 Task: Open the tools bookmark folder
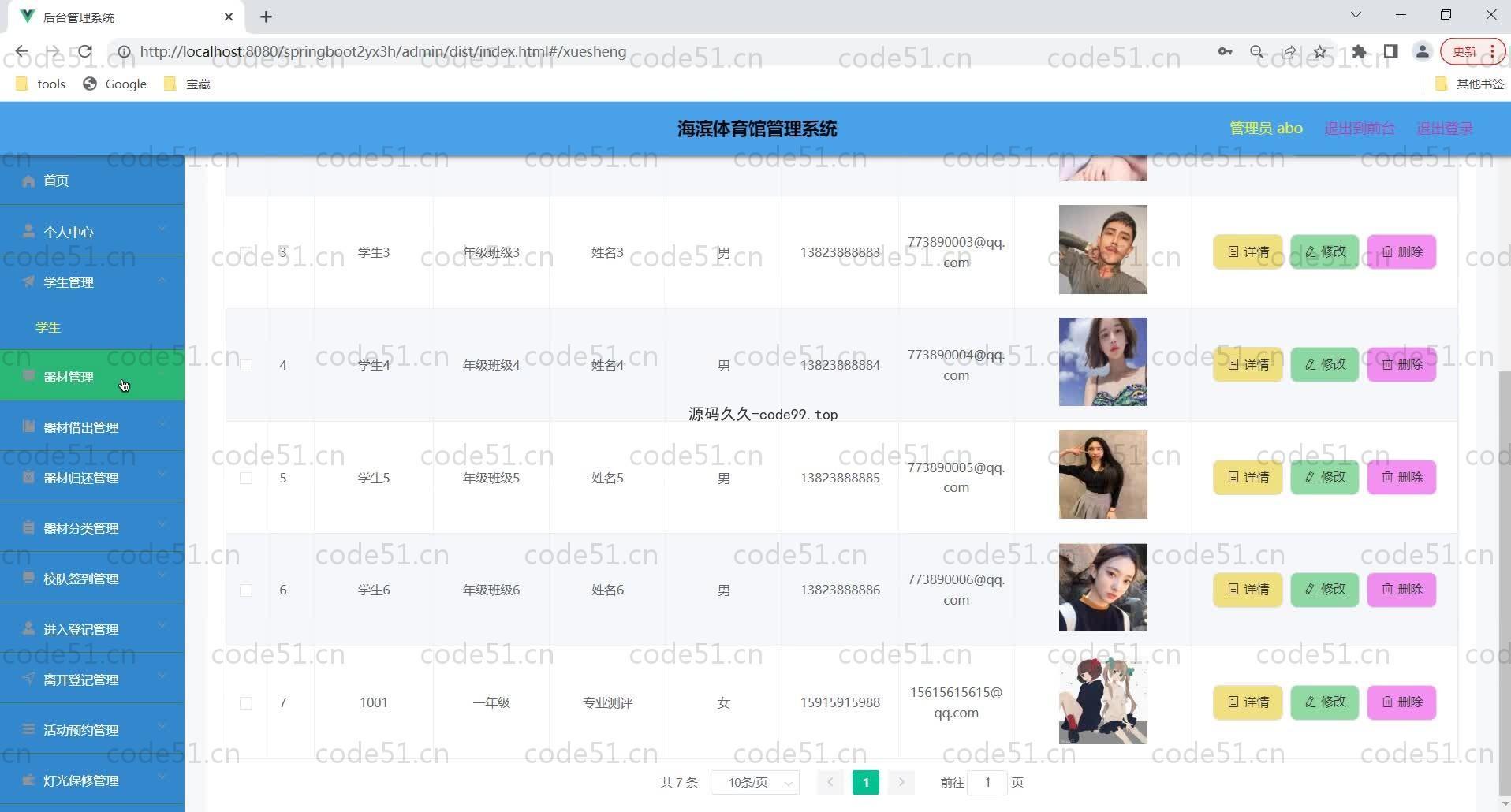coord(41,84)
